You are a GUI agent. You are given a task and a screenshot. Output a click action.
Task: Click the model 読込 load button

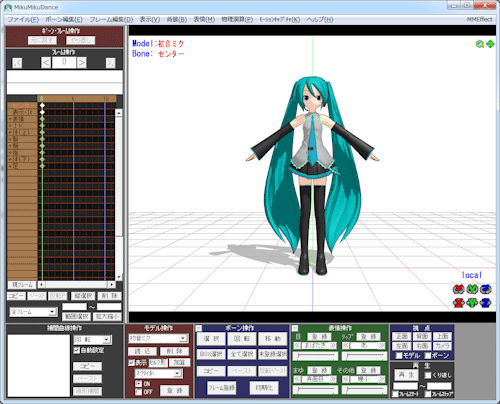142,351
